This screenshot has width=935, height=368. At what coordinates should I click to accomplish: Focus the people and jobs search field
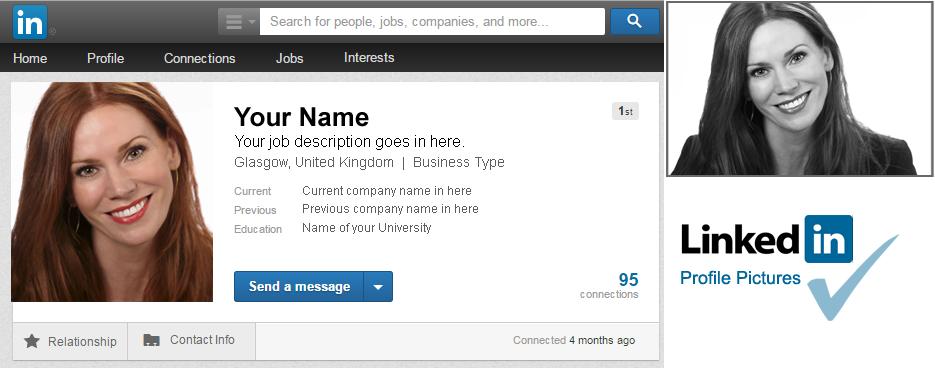[432, 21]
